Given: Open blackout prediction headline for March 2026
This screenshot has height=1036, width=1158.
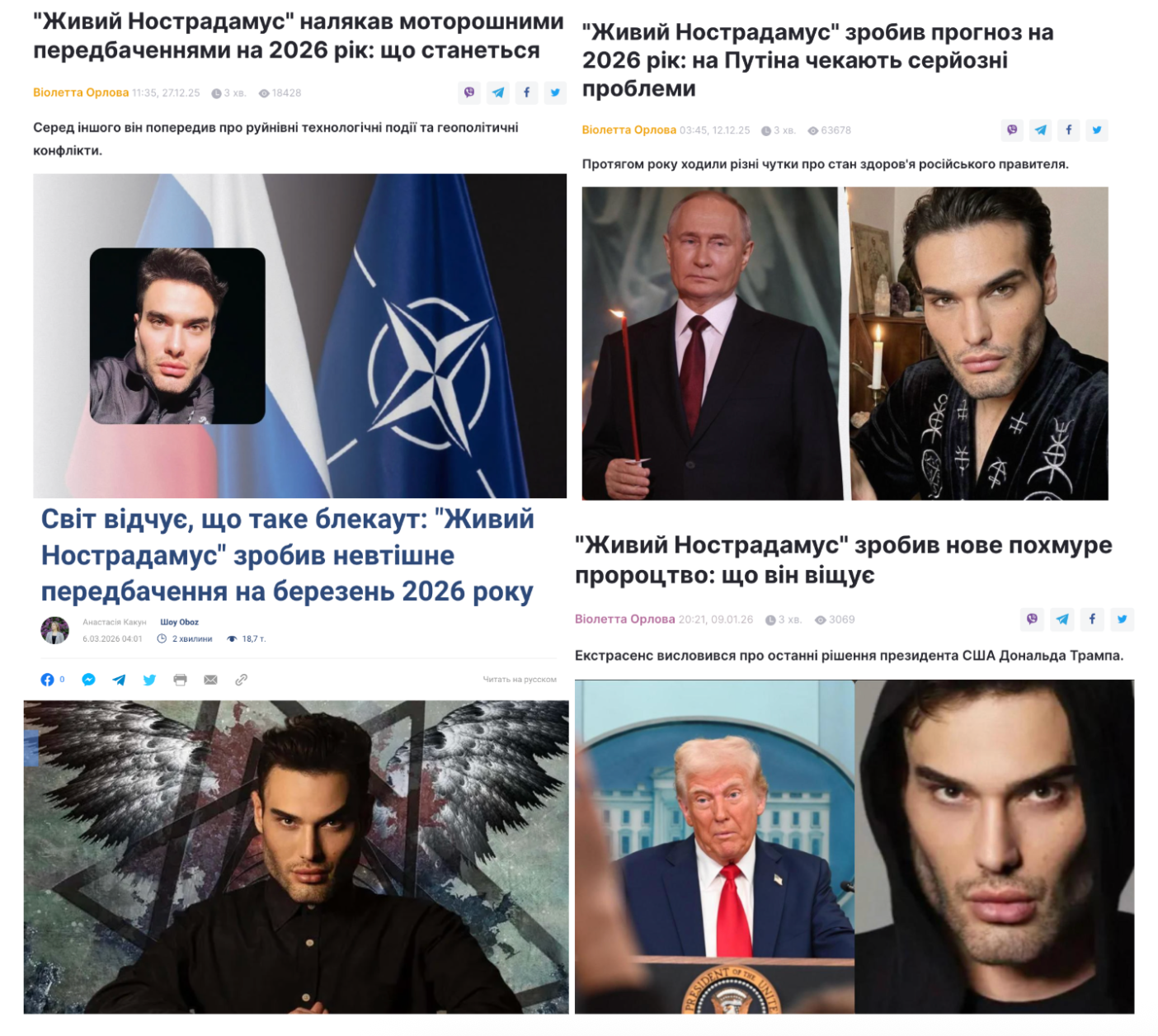Looking at the screenshot, I should click(287, 555).
